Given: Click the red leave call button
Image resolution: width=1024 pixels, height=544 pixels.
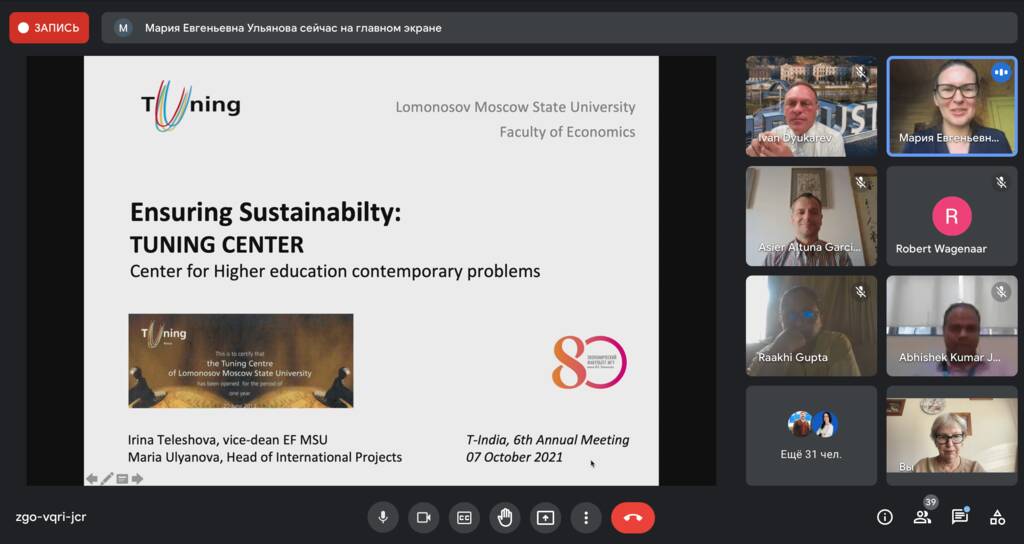Looking at the screenshot, I should (x=633, y=518).
